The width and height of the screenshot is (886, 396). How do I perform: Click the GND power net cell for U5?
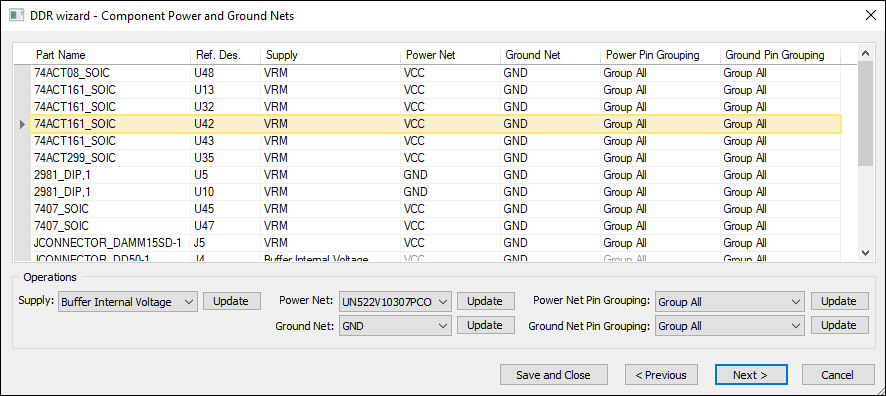[450, 175]
